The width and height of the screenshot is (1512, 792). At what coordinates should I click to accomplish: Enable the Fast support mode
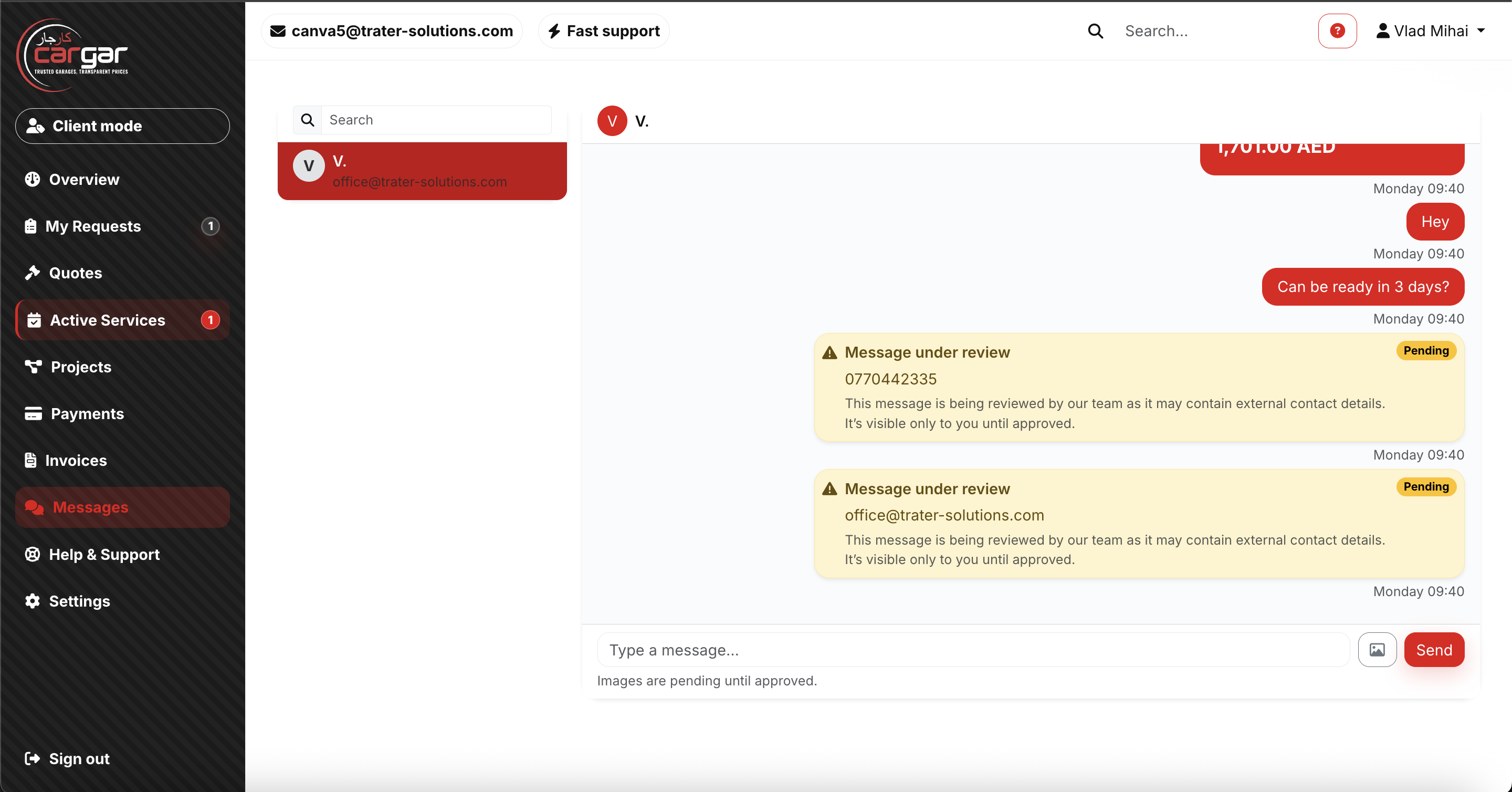point(603,30)
